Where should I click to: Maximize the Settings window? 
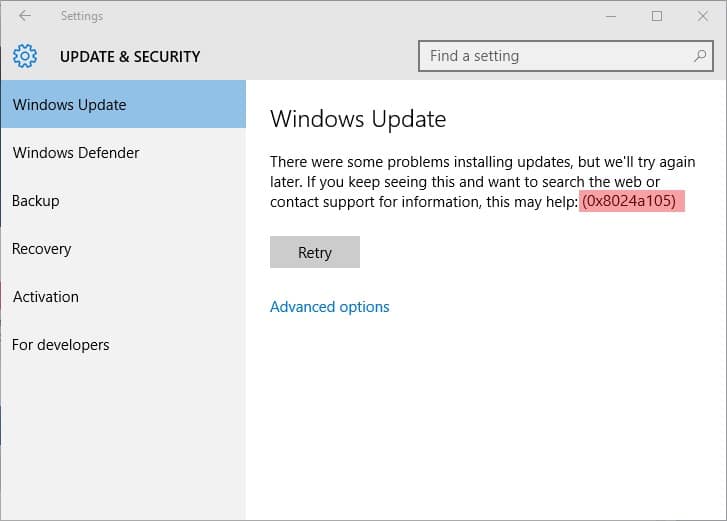point(657,16)
